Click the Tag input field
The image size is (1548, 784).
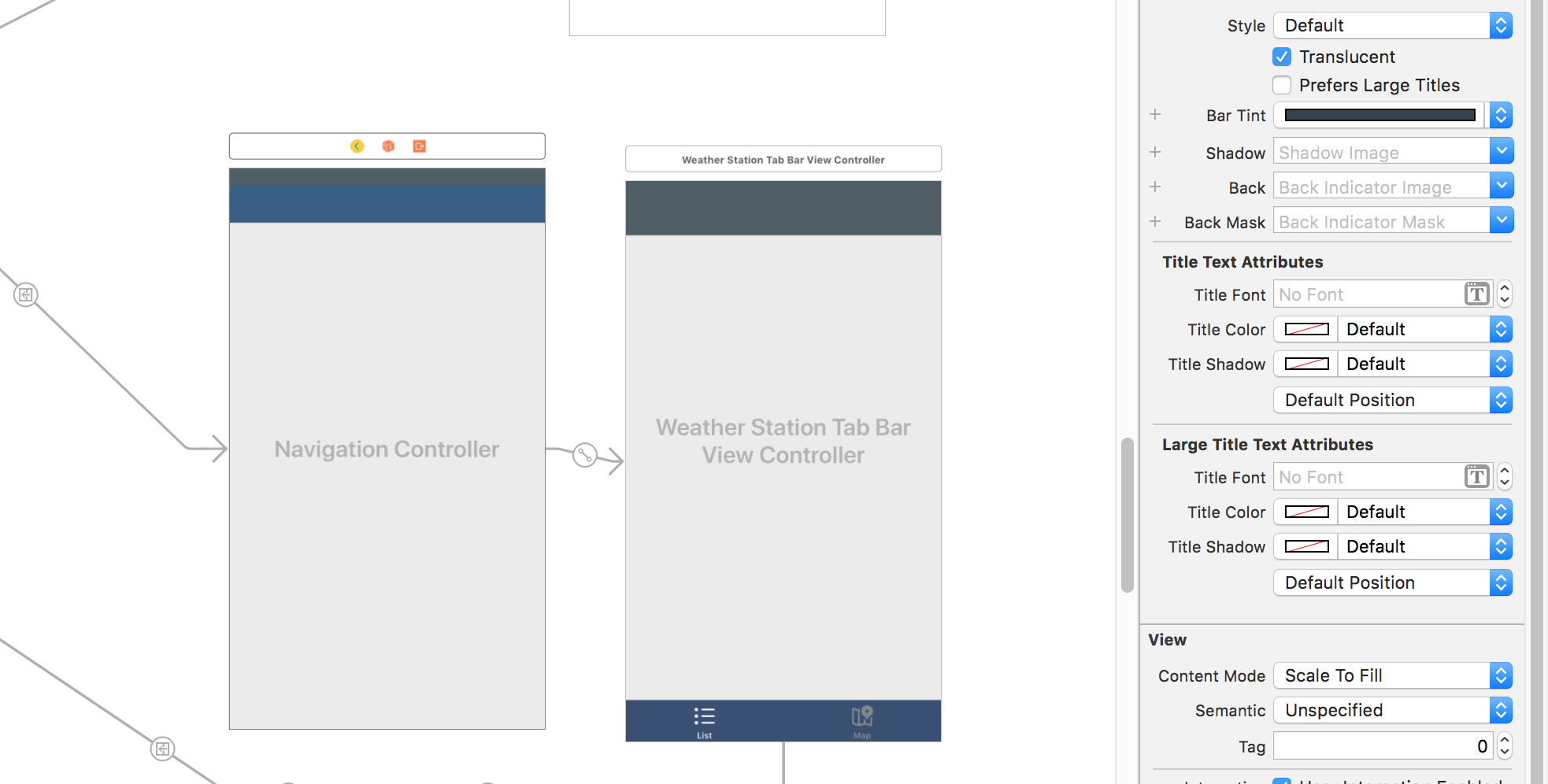[1383, 745]
